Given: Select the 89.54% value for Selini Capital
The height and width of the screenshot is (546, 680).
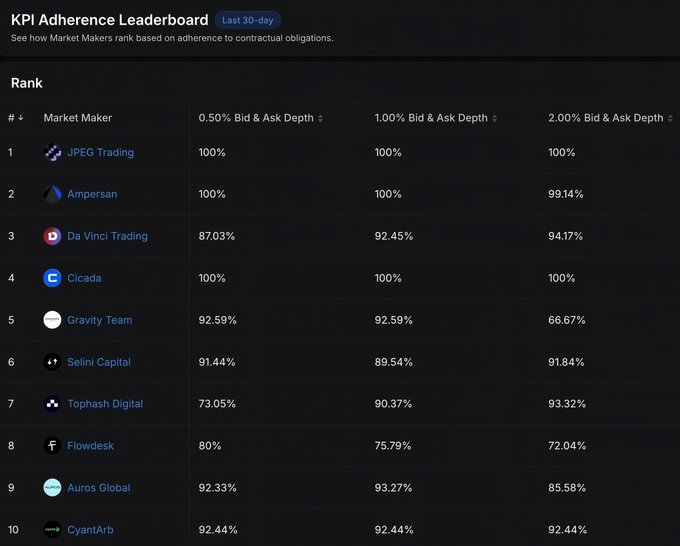Looking at the screenshot, I should (393, 362).
